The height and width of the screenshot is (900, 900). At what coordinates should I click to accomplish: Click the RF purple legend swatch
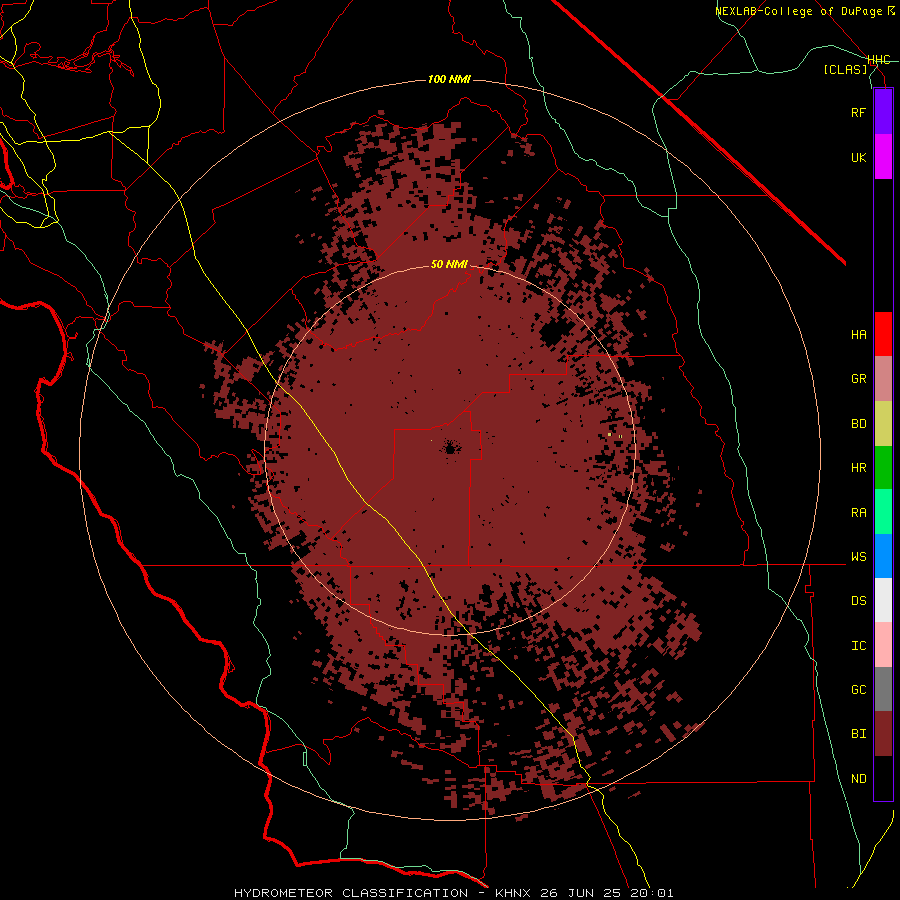pyautogui.click(x=883, y=112)
